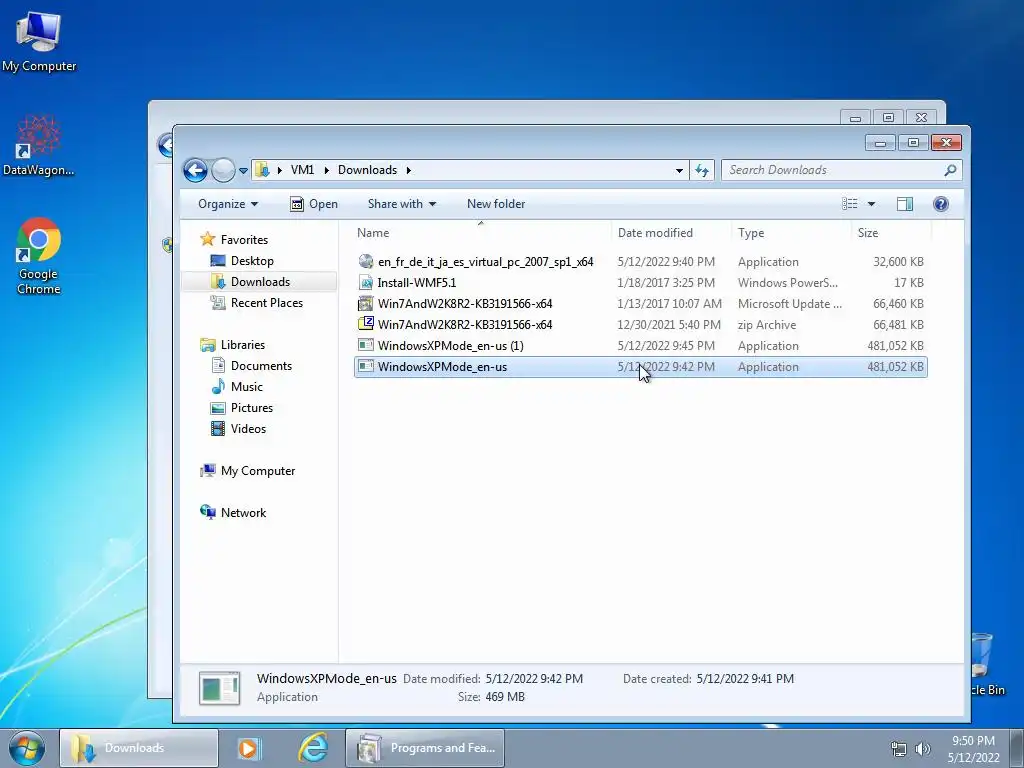The height and width of the screenshot is (768, 1024).
Task: Open the Pictures library
Action: point(251,408)
